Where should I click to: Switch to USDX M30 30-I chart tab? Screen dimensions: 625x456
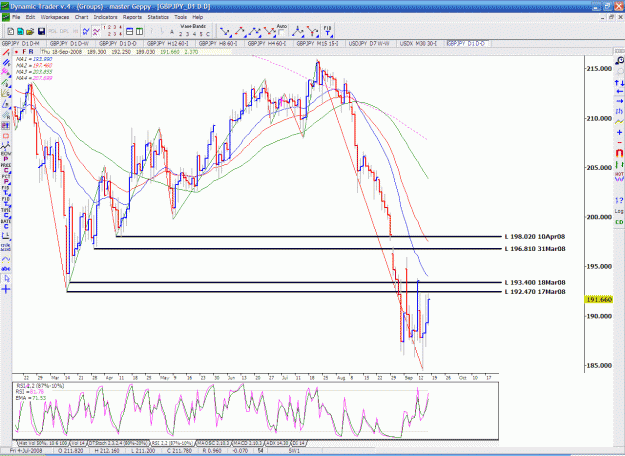coord(420,43)
